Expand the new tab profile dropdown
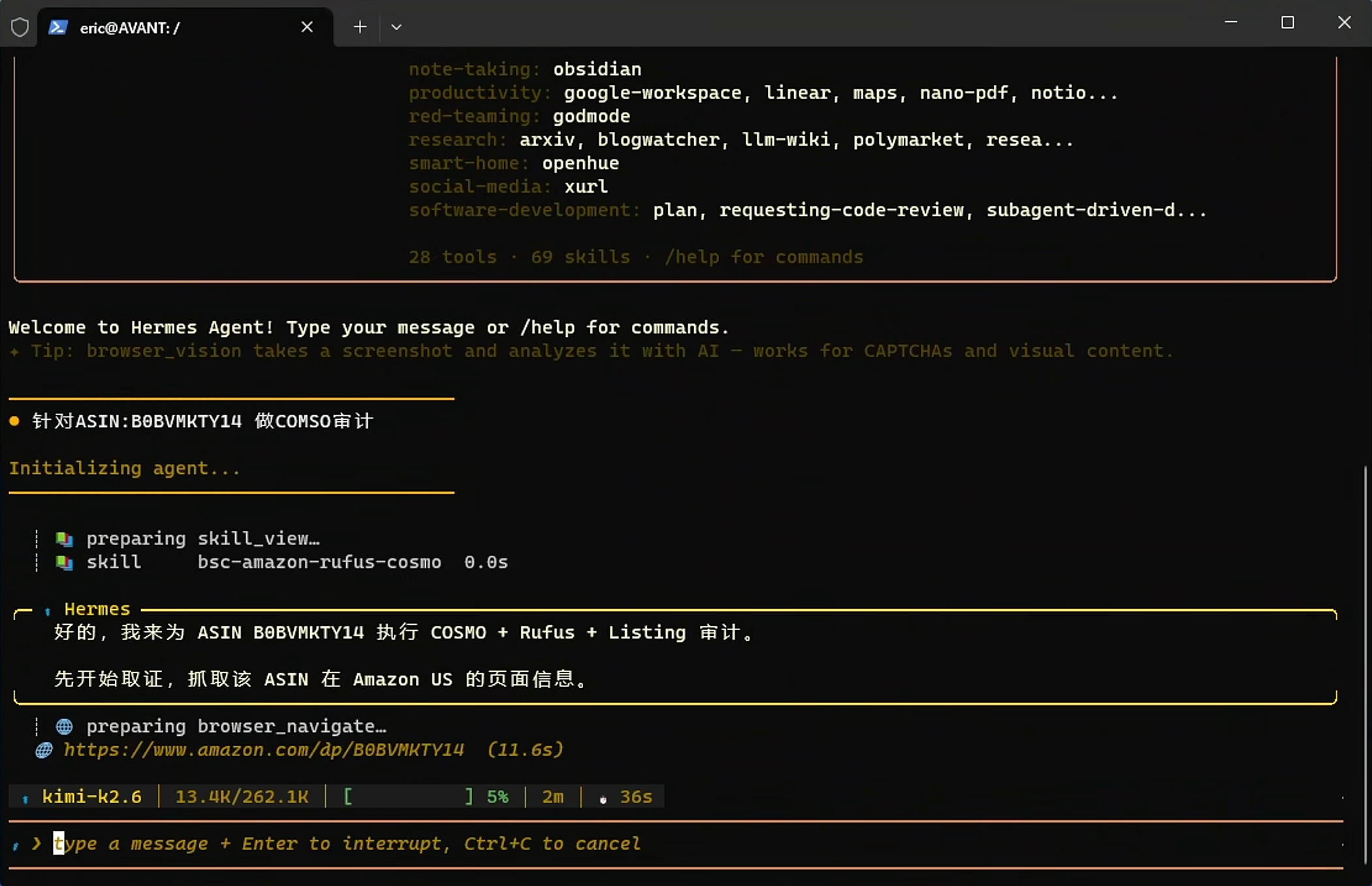The width and height of the screenshot is (1372, 886). (x=396, y=27)
